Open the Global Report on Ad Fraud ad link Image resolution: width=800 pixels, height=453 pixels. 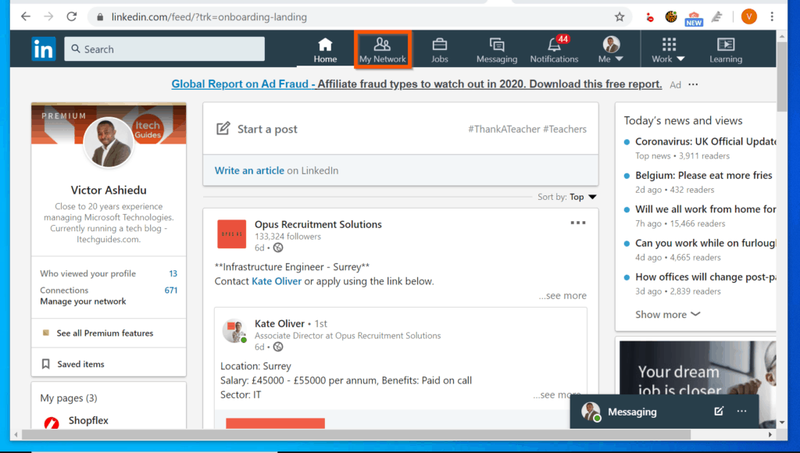point(416,84)
